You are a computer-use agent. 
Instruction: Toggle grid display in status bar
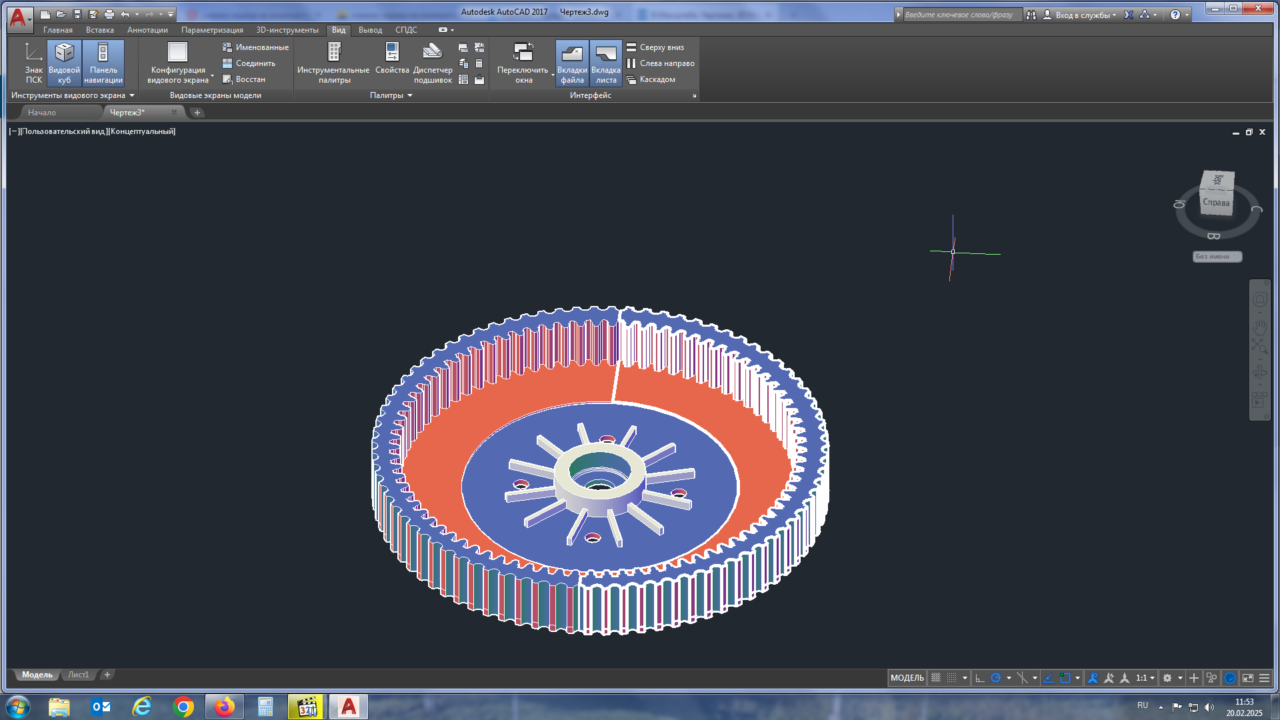click(x=936, y=678)
